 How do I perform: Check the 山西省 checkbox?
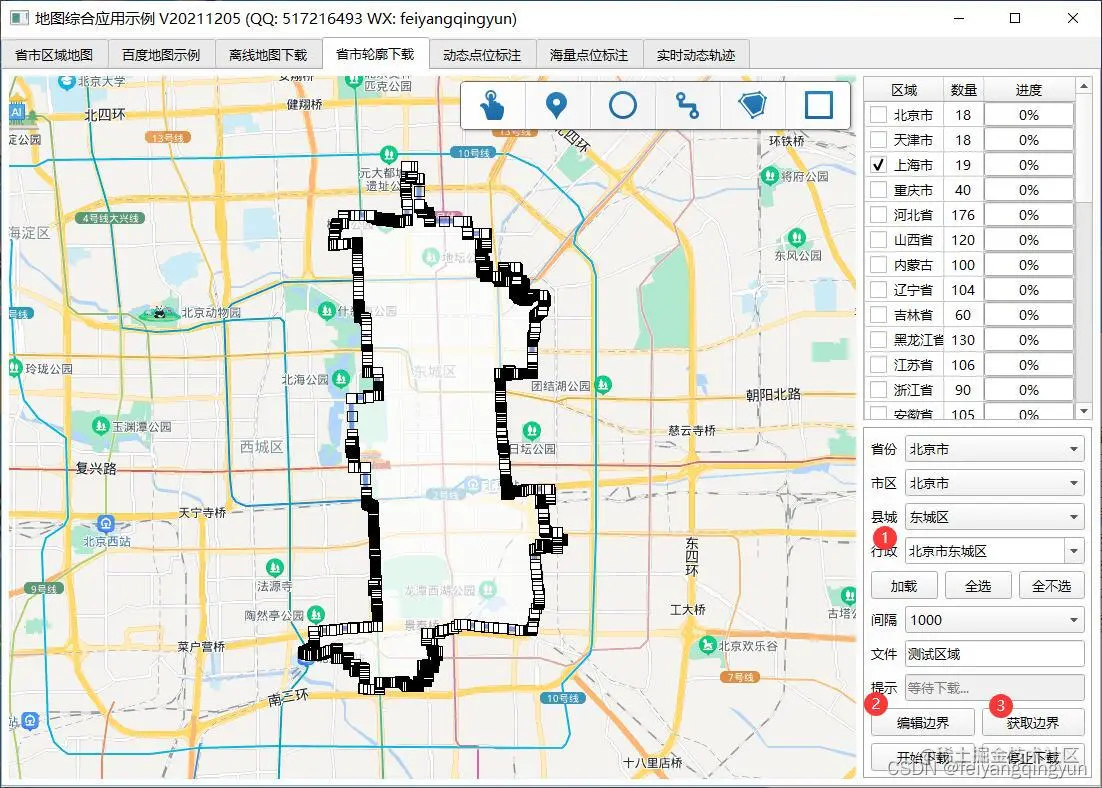(879, 240)
